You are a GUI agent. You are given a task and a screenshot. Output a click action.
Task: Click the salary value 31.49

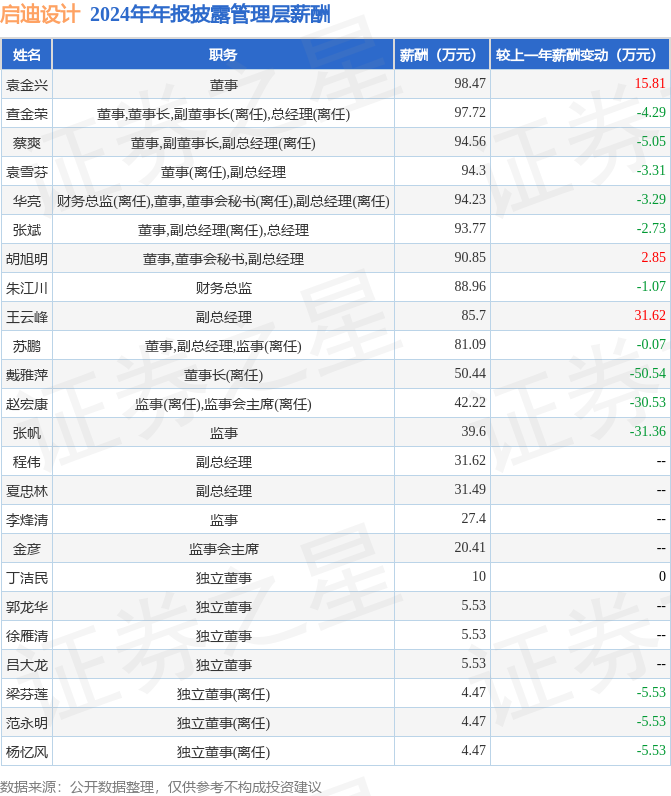click(x=469, y=488)
